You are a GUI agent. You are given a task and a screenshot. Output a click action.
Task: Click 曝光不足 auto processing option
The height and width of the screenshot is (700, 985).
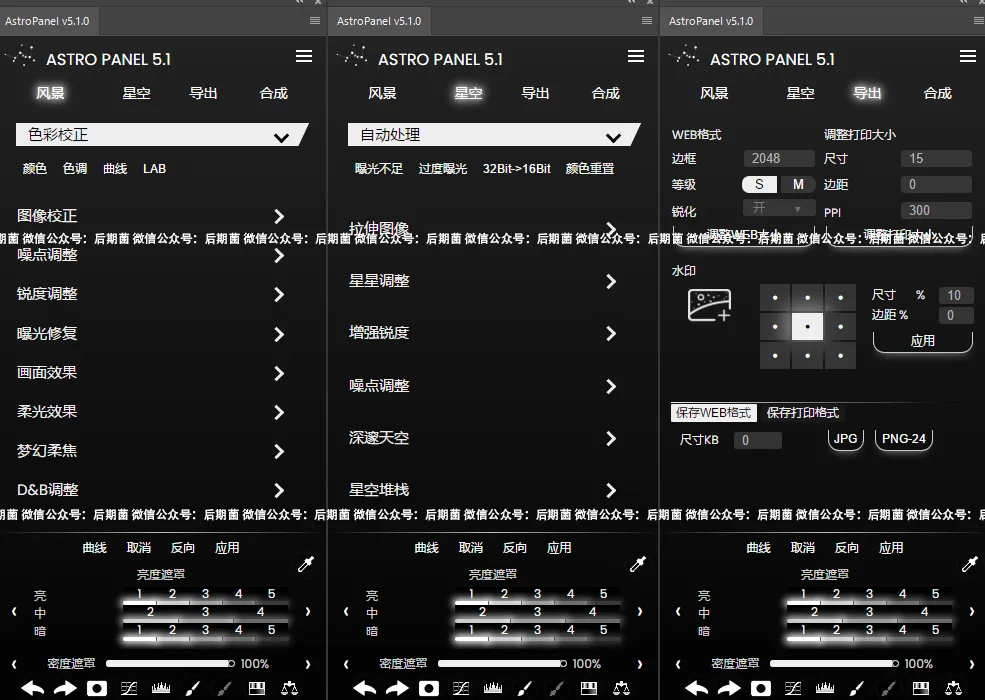point(379,168)
